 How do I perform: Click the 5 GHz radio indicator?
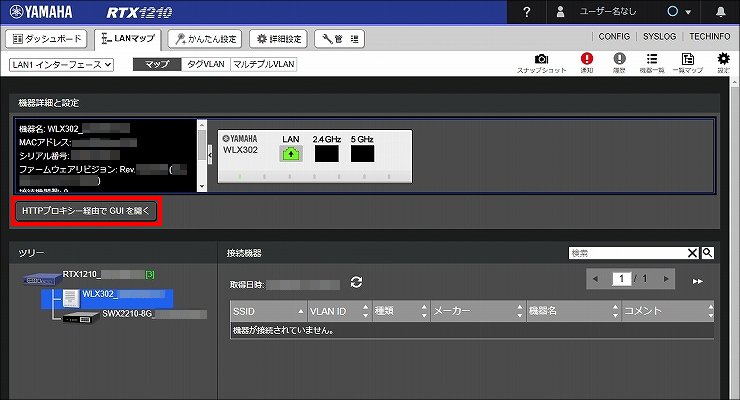pyautogui.click(x=362, y=154)
